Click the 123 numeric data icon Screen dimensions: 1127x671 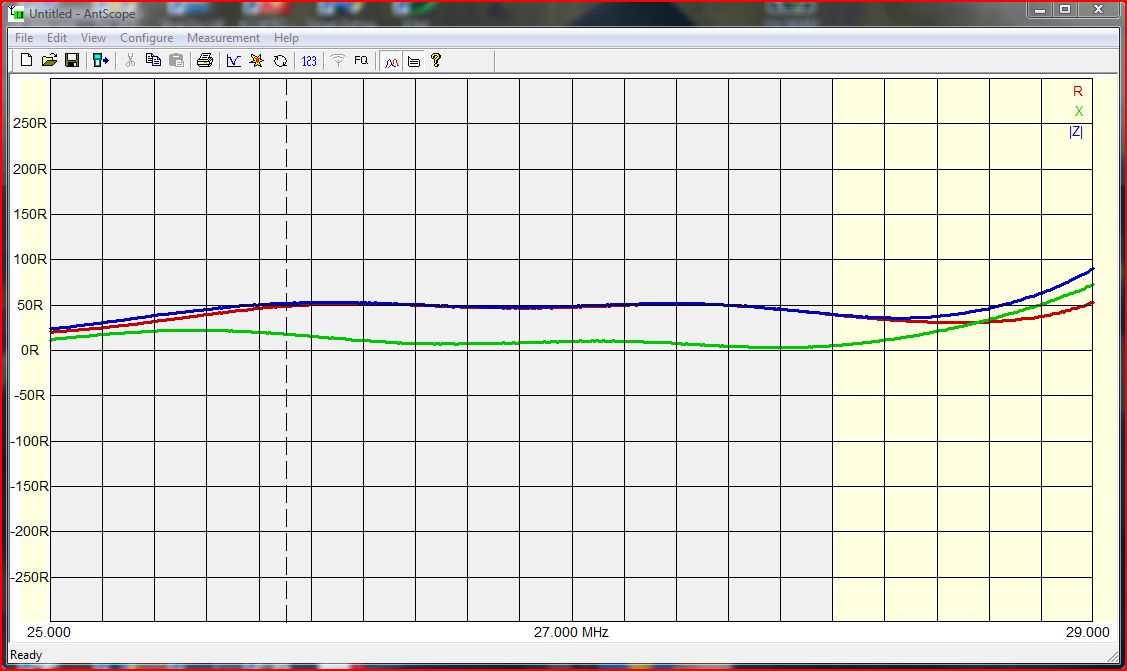coord(309,61)
